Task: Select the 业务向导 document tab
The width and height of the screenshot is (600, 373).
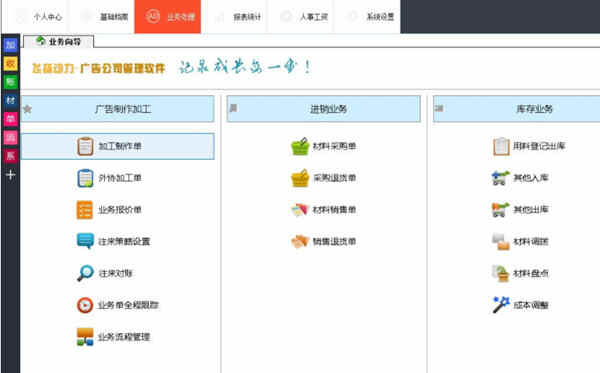Action: tap(59, 41)
